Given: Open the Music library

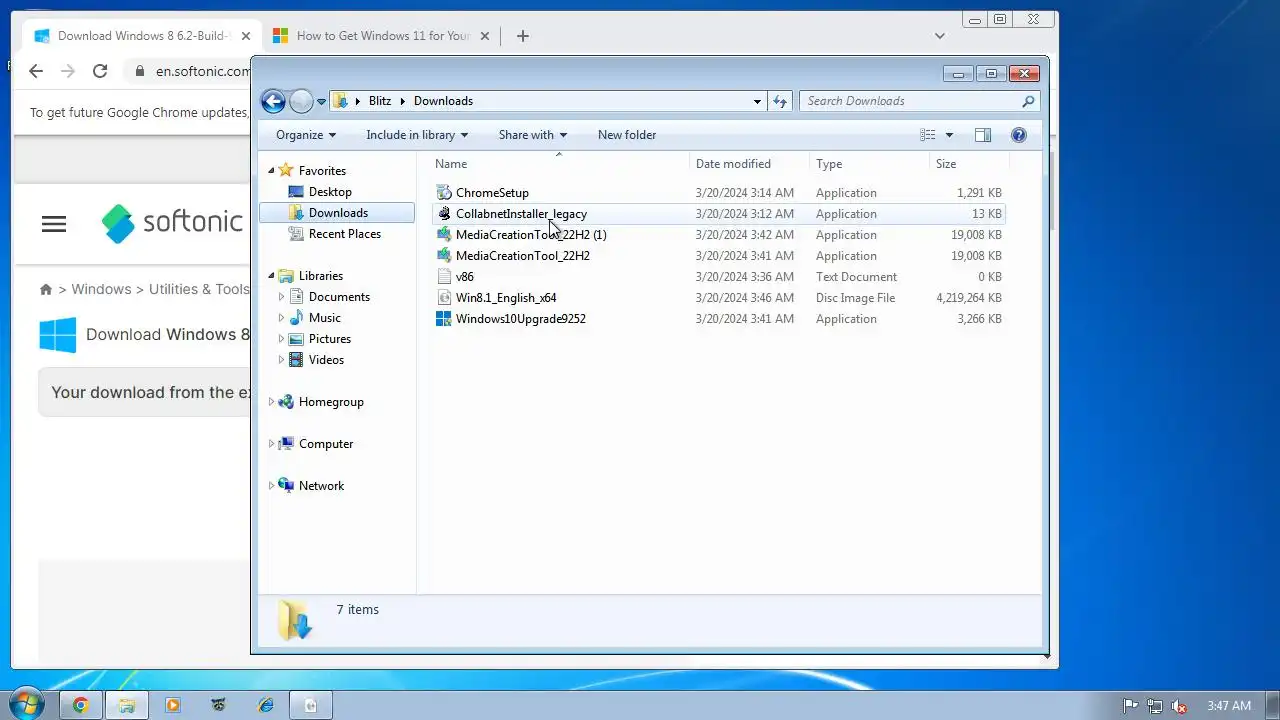Looking at the screenshot, I should [325, 318].
